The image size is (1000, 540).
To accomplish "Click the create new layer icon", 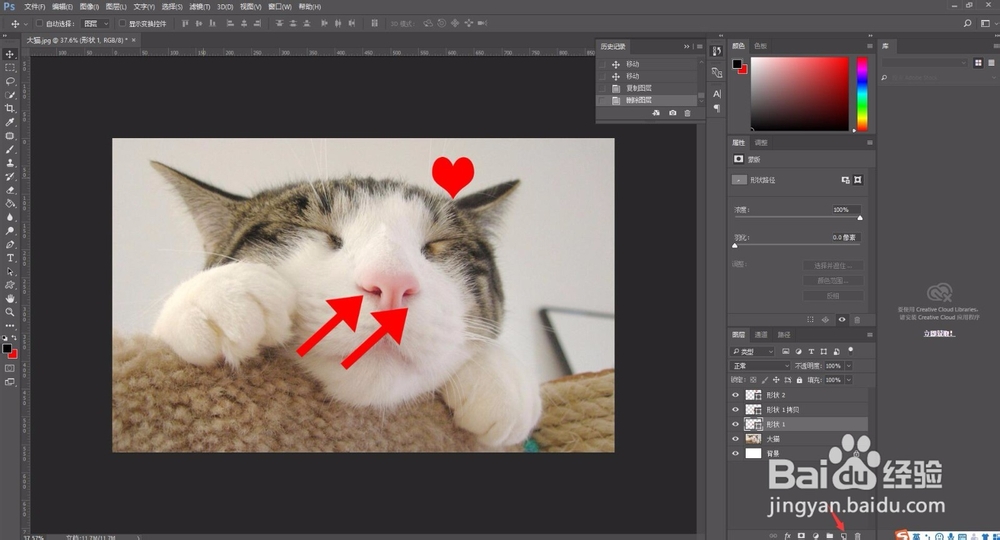I will point(844,536).
